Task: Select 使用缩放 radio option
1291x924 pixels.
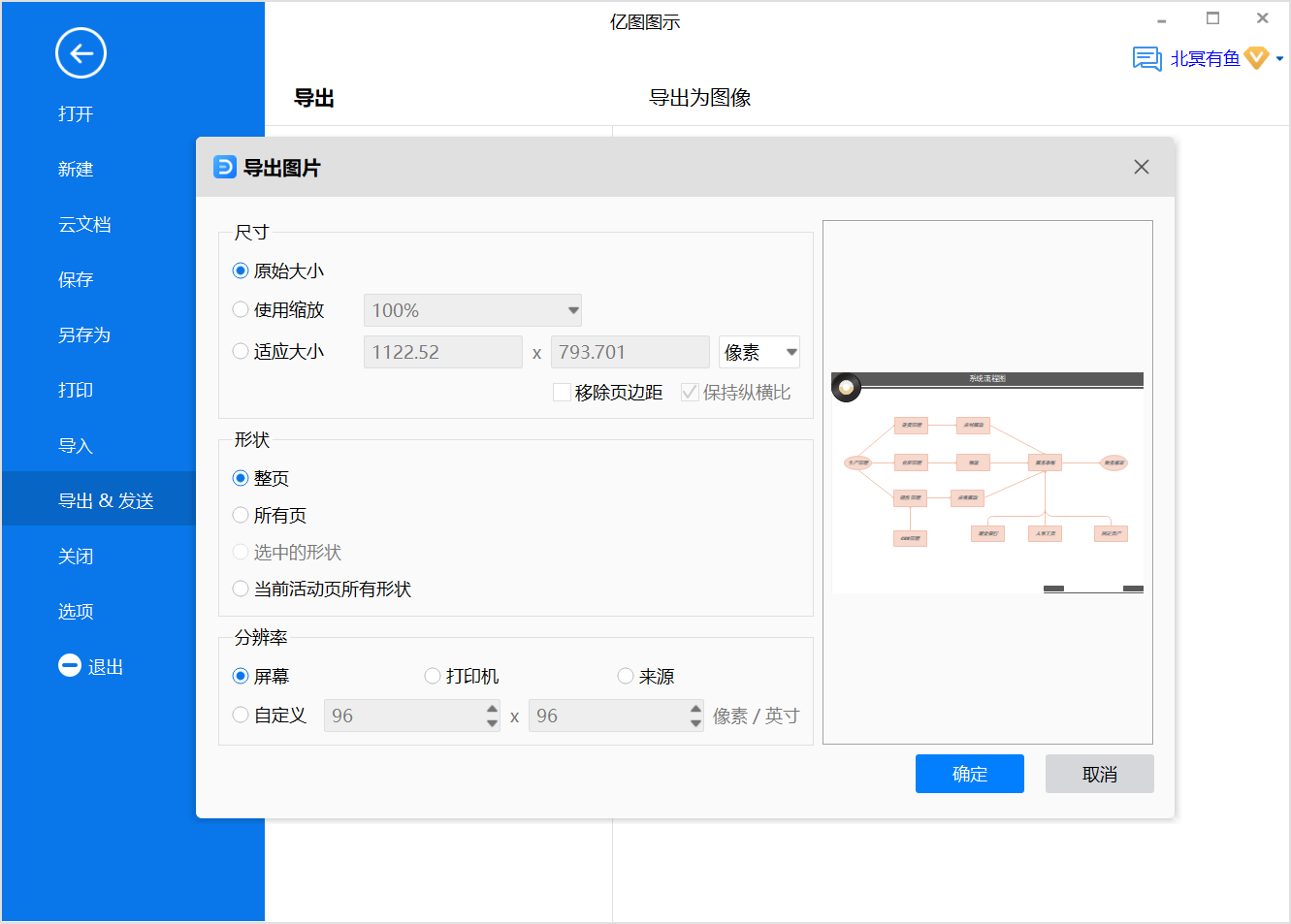Action: pyautogui.click(x=241, y=309)
